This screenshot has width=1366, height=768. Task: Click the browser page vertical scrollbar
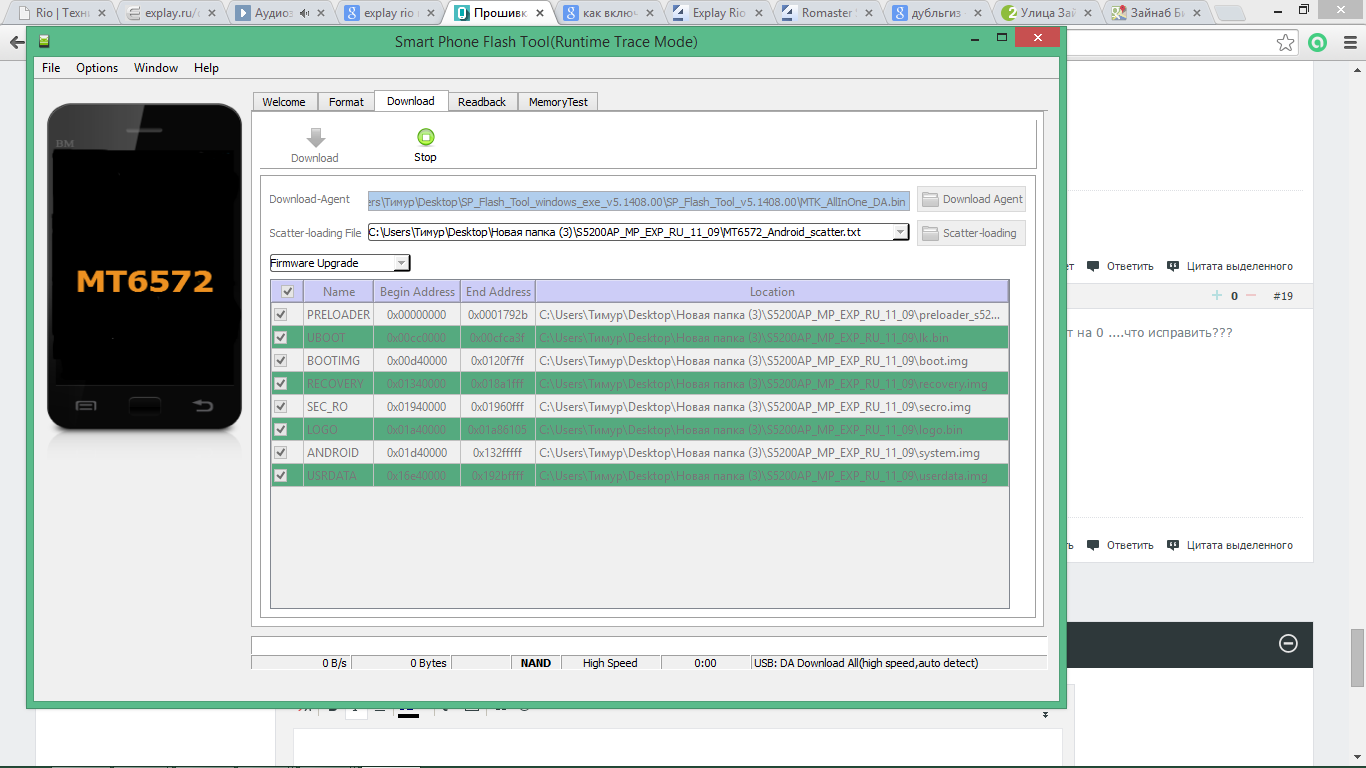[x=1357, y=657]
